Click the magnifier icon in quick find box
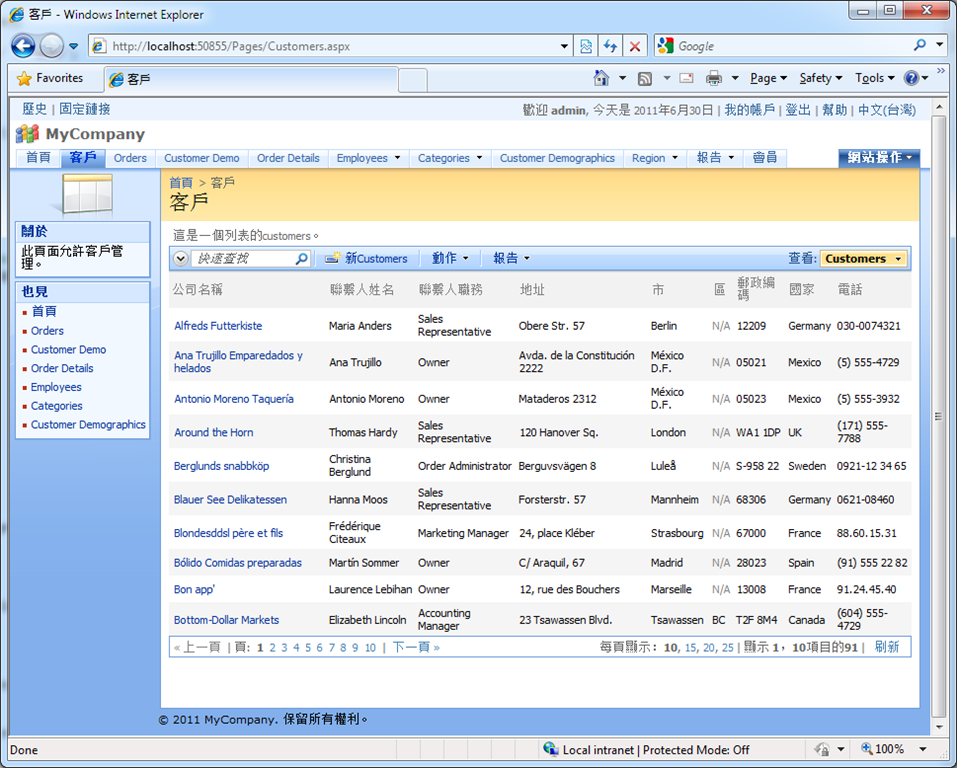Image resolution: width=957 pixels, height=768 pixels. pyautogui.click(x=302, y=259)
